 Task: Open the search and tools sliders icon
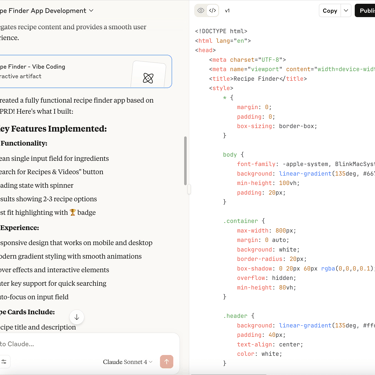click(x=4, y=362)
